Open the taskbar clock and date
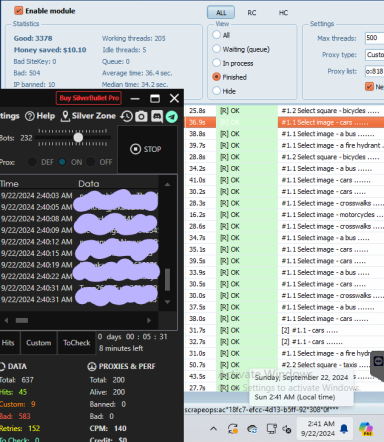384x442 pixels. (x=318, y=428)
